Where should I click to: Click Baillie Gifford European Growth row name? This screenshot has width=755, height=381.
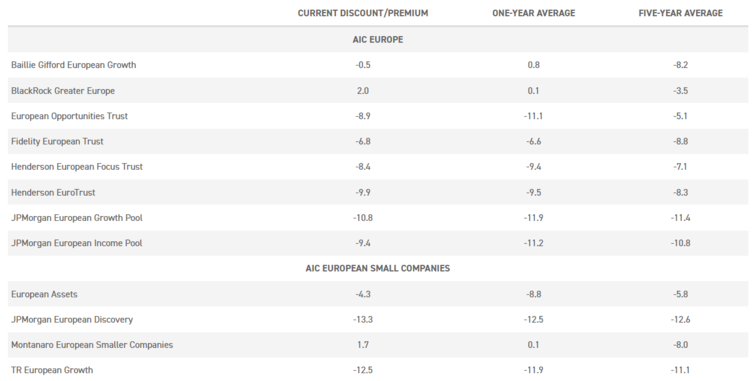[74, 65]
